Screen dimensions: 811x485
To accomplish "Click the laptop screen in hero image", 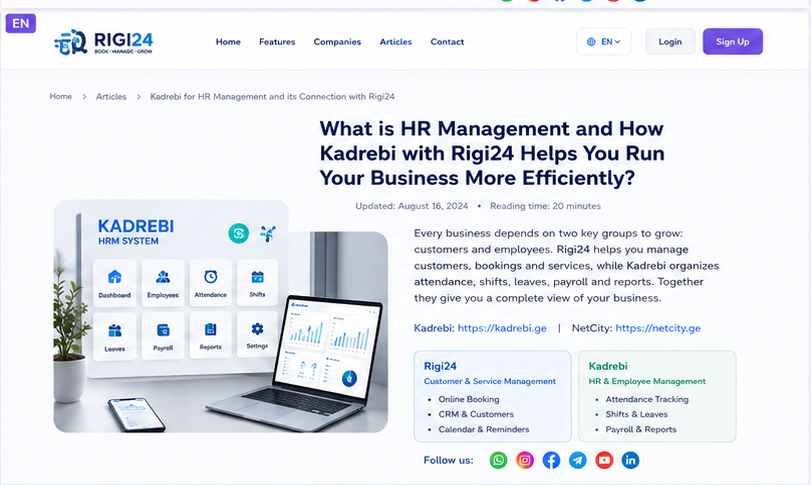I will (x=328, y=348).
